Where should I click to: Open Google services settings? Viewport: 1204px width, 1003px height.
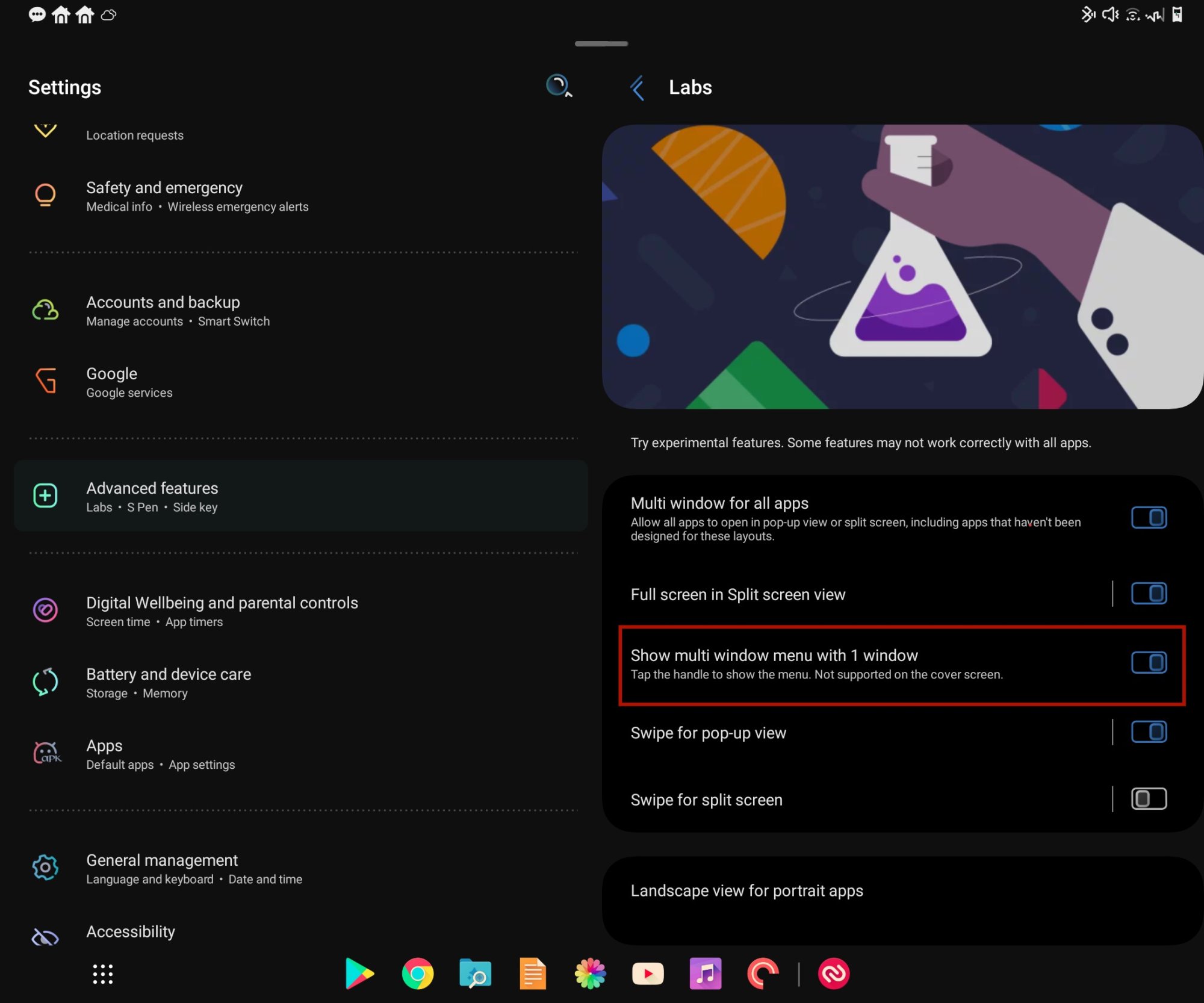[x=301, y=382]
